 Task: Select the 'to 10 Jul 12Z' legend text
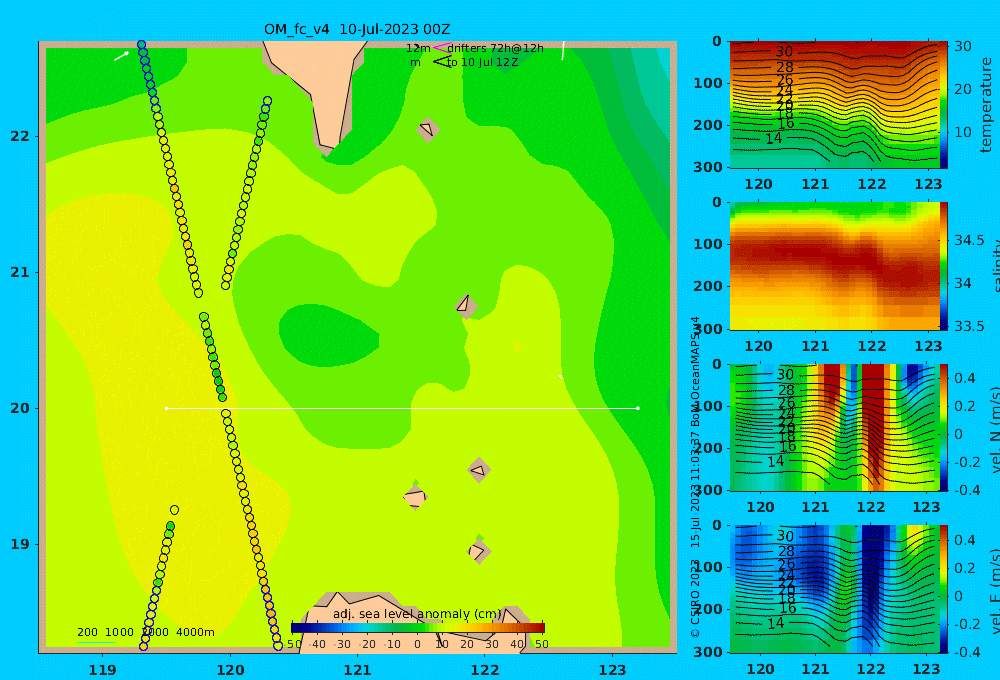482,62
